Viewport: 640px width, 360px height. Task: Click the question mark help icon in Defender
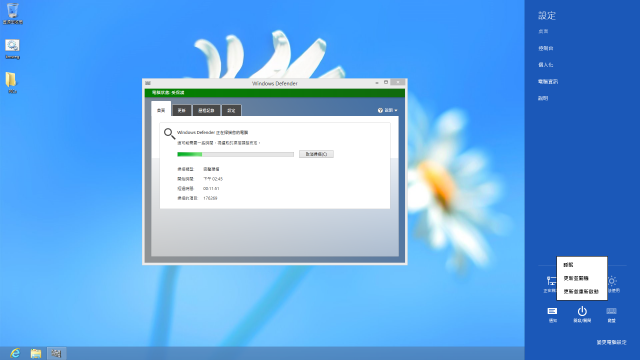[x=380, y=110]
